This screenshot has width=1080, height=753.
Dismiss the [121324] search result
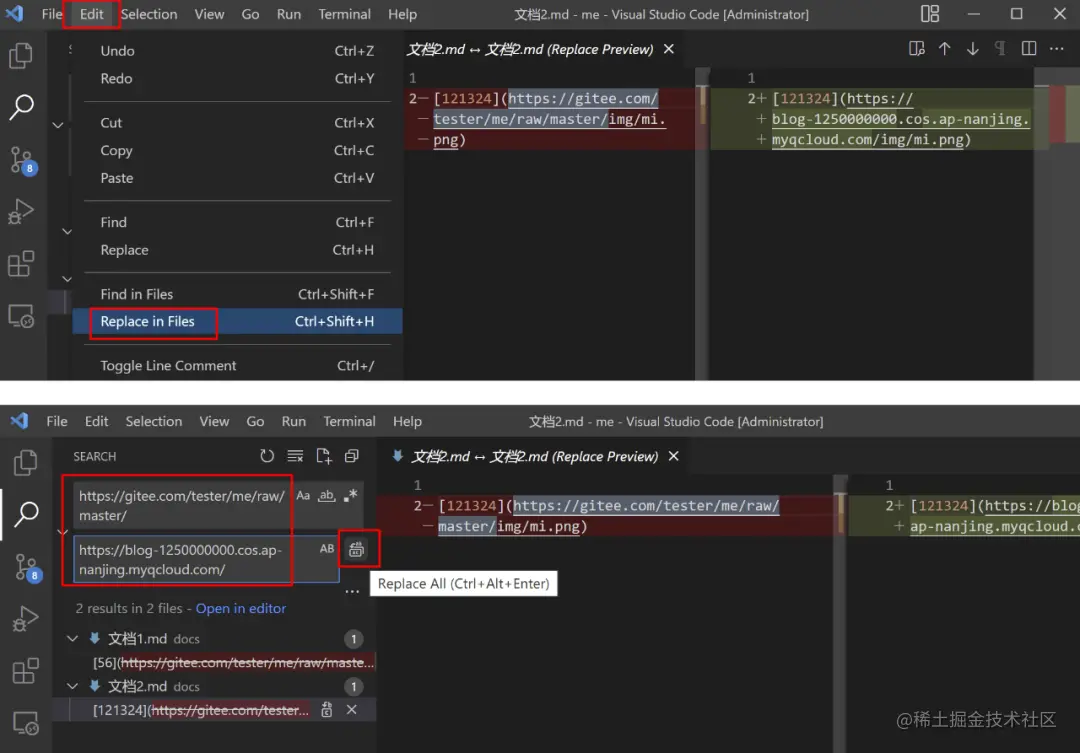pos(351,710)
